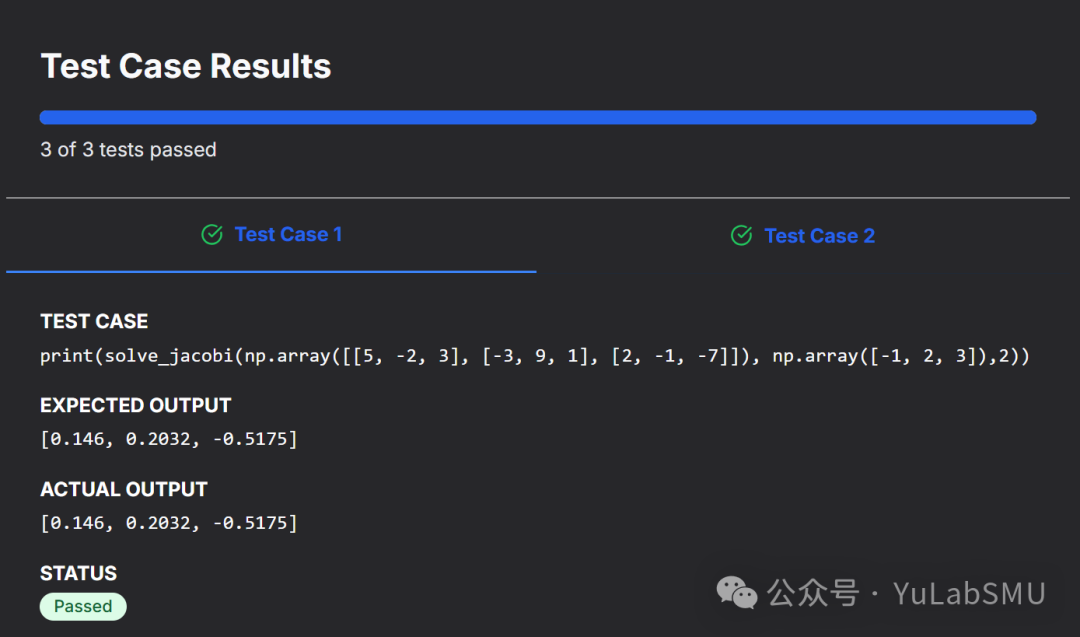Click the 公众号 watermark text
The width and height of the screenshot is (1080, 637).
pos(813,593)
